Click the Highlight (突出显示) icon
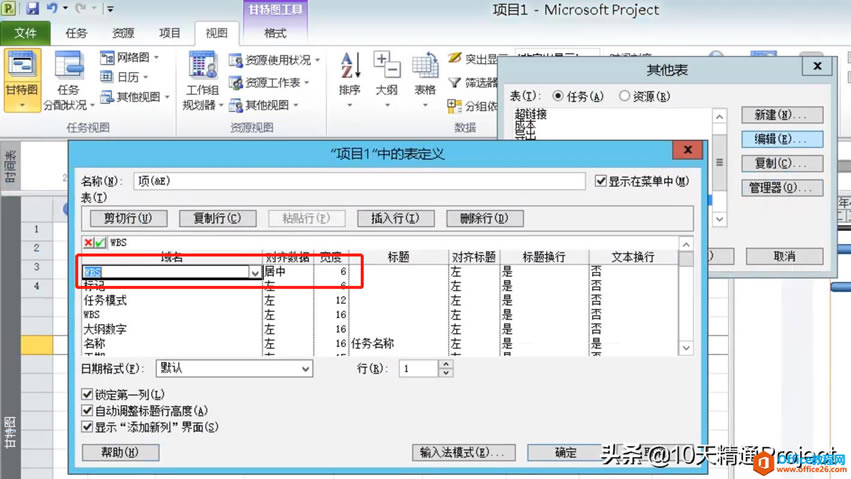The width and height of the screenshot is (851, 479). pyautogui.click(x=455, y=58)
